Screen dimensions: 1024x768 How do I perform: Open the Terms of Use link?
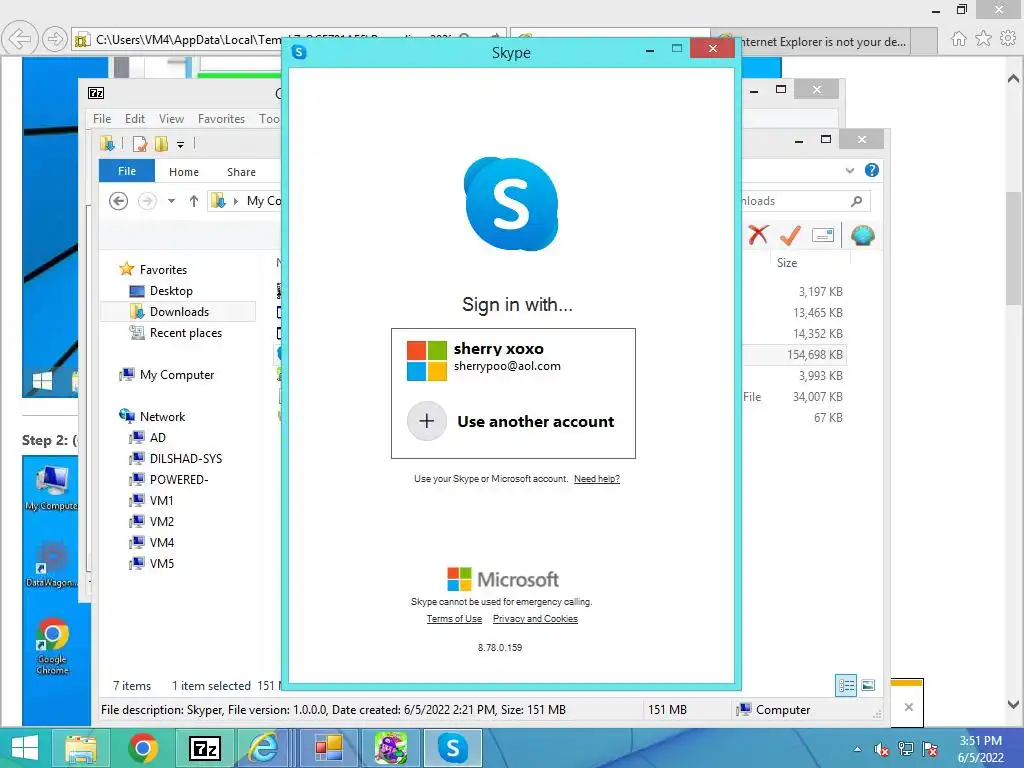(x=454, y=618)
